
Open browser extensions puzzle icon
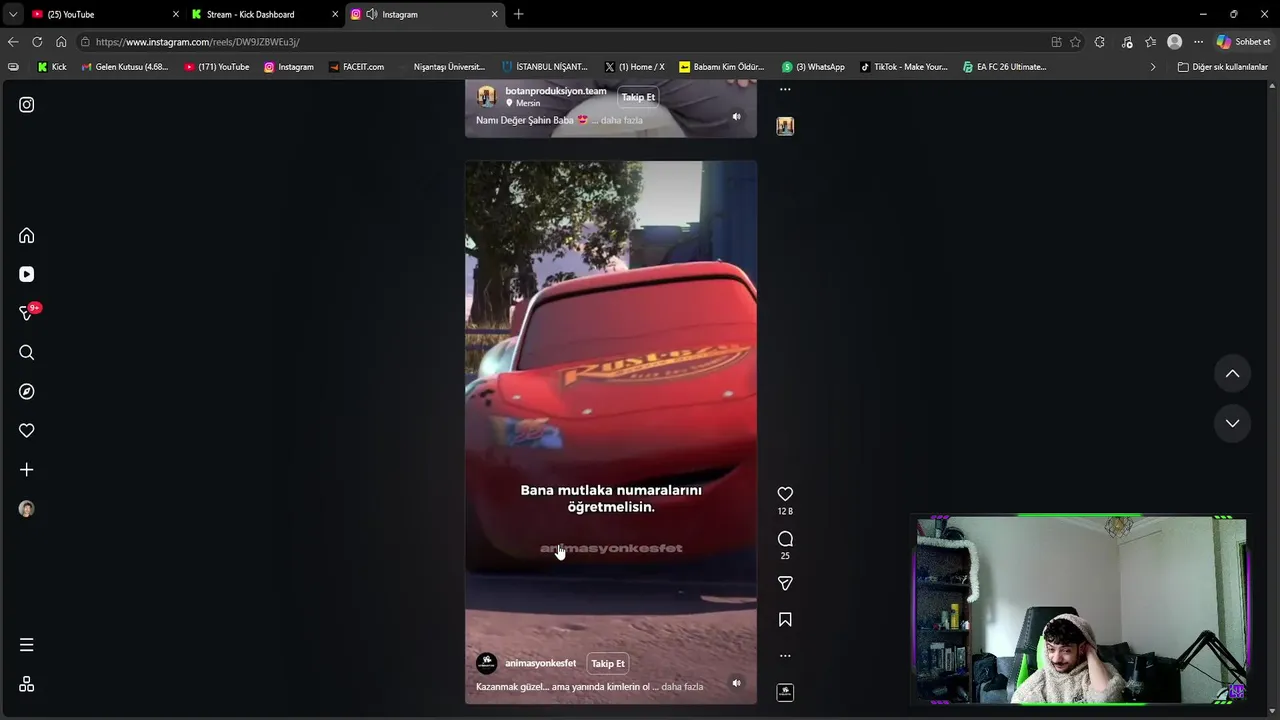(x=1100, y=42)
